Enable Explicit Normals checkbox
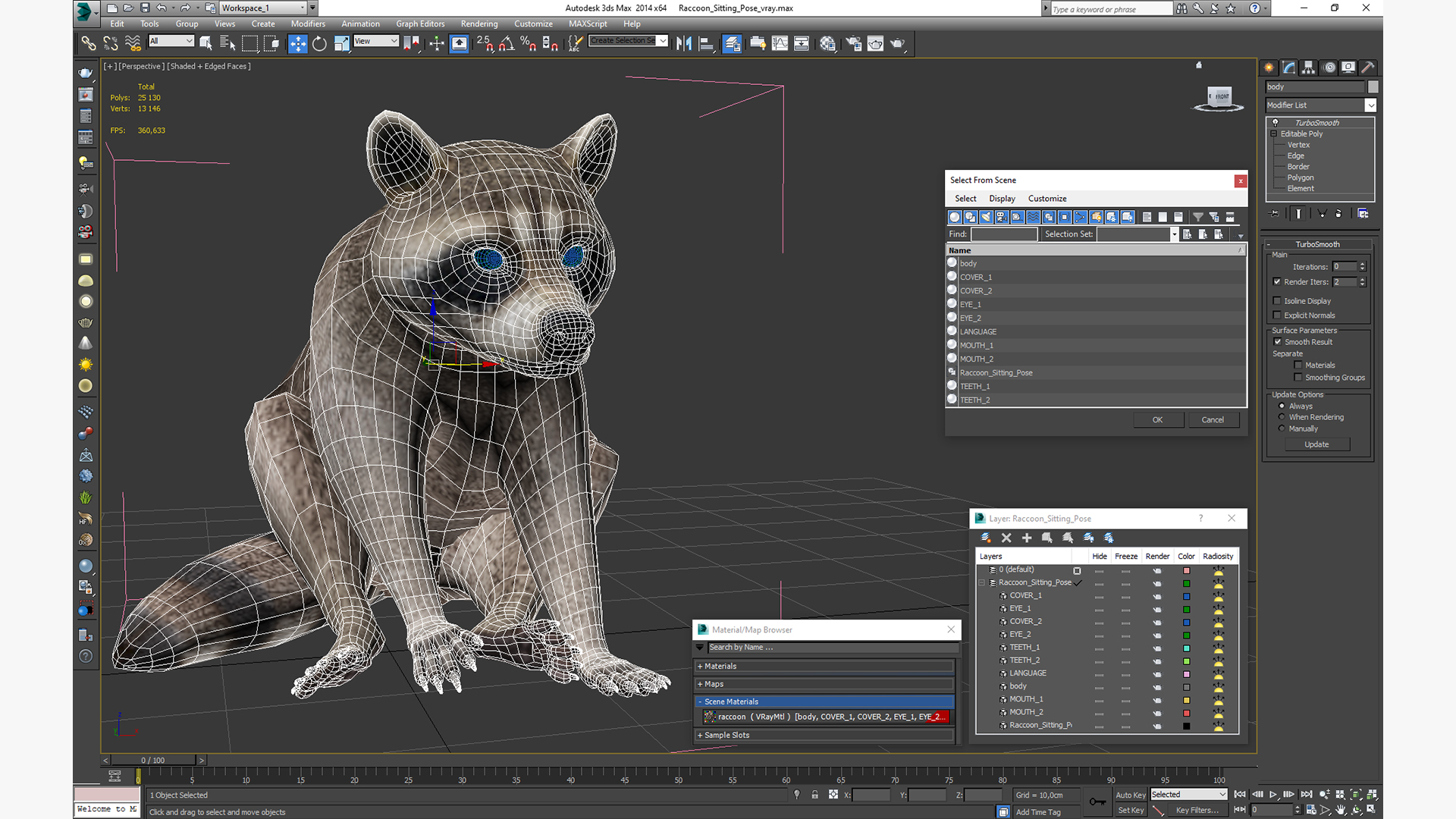The width and height of the screenshot is (1456, 819). coord(1278,315)
